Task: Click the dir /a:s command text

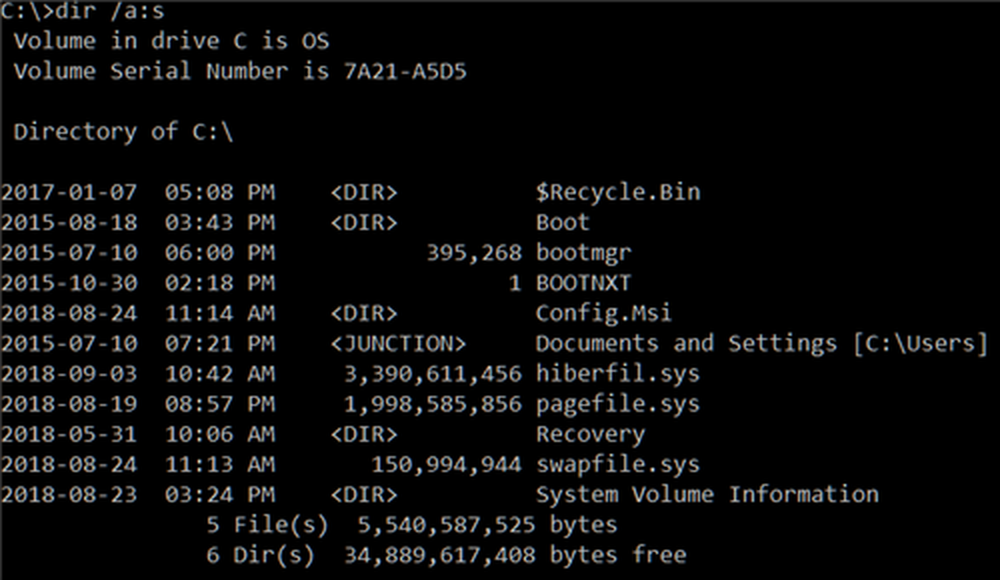Action: click(110, 11)
